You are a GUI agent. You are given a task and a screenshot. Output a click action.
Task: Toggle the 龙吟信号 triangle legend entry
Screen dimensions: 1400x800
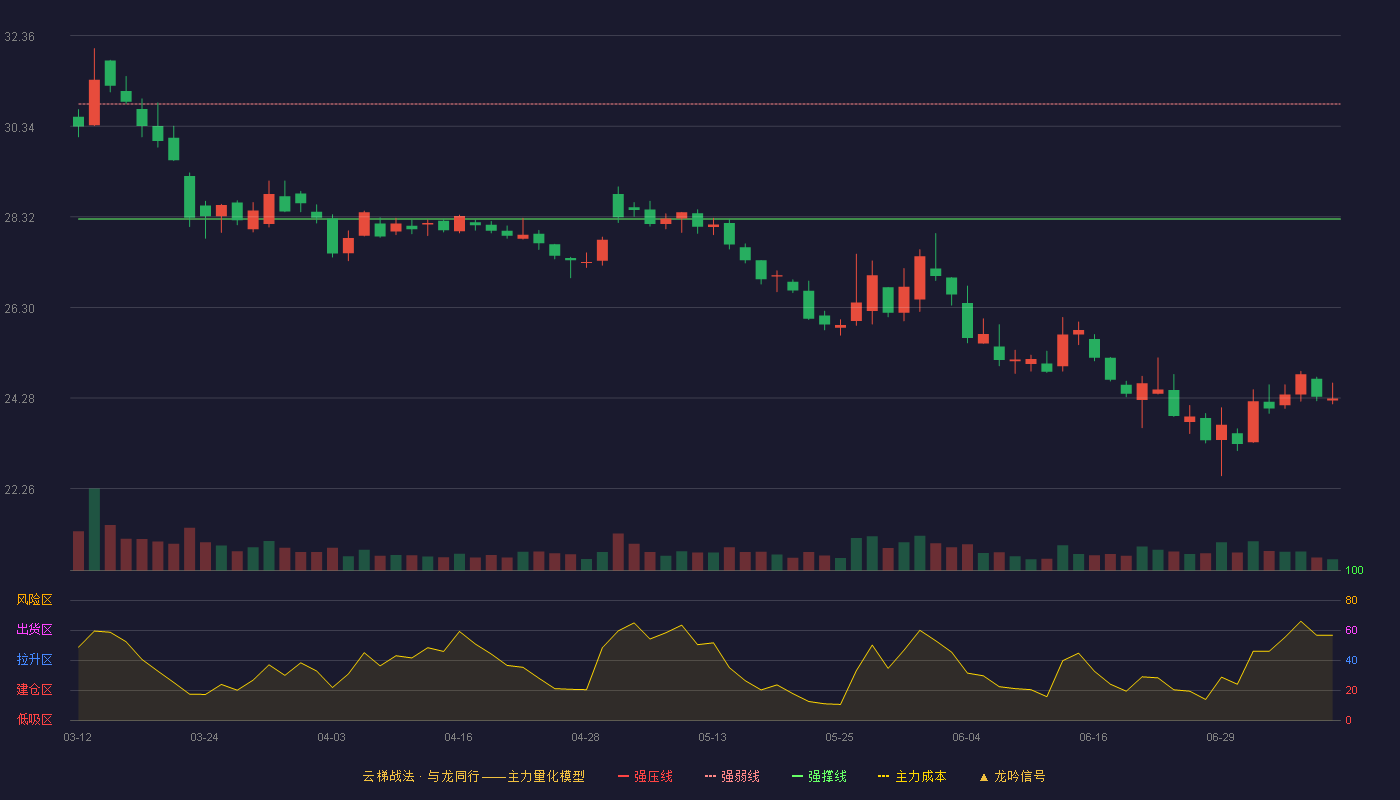(x=1012, y=776)
